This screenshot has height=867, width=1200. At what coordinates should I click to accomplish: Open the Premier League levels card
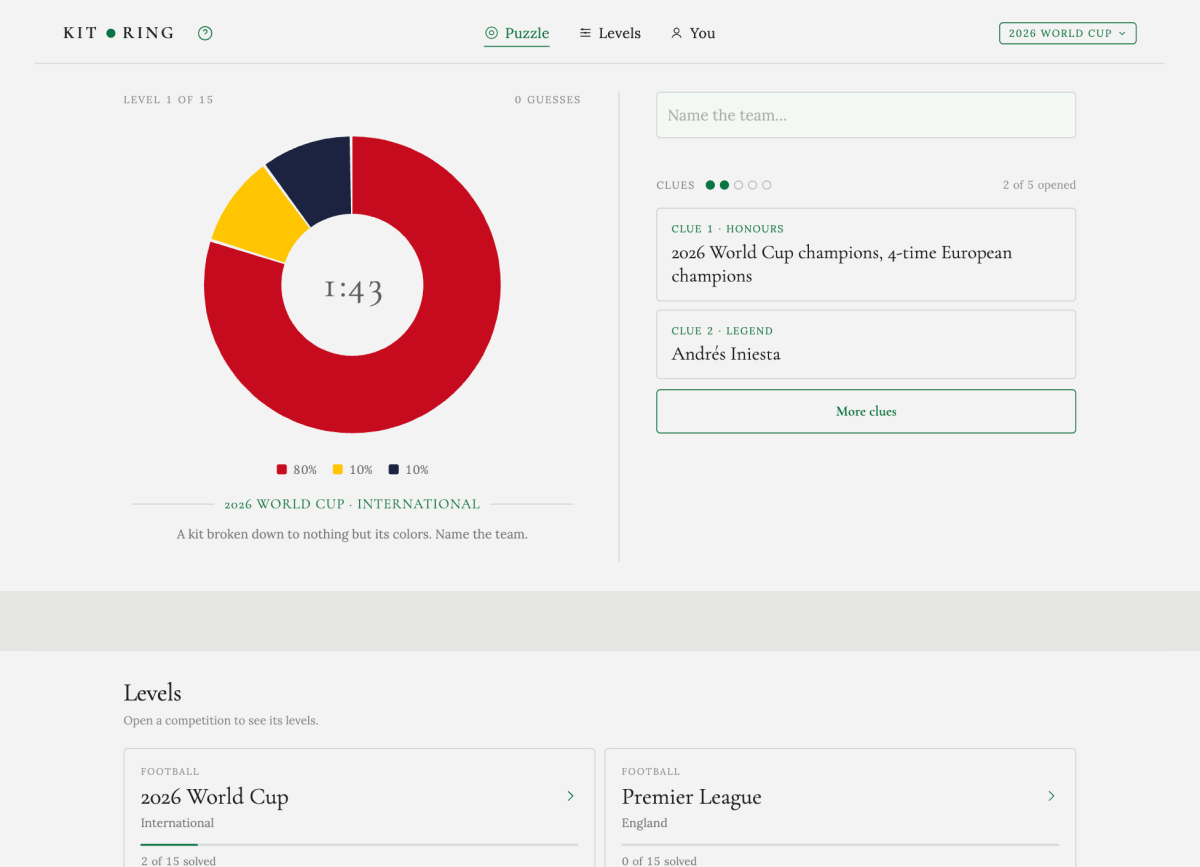click(840, 808)
